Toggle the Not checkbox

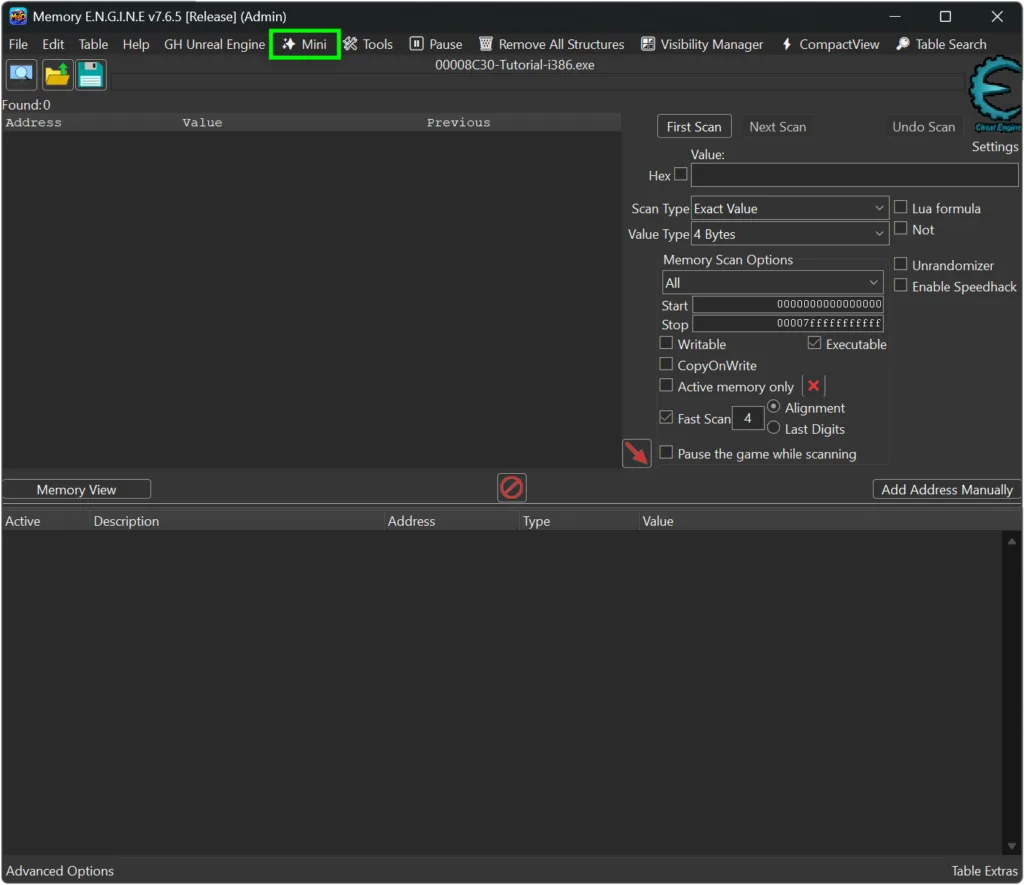click(x=900, y=228)
